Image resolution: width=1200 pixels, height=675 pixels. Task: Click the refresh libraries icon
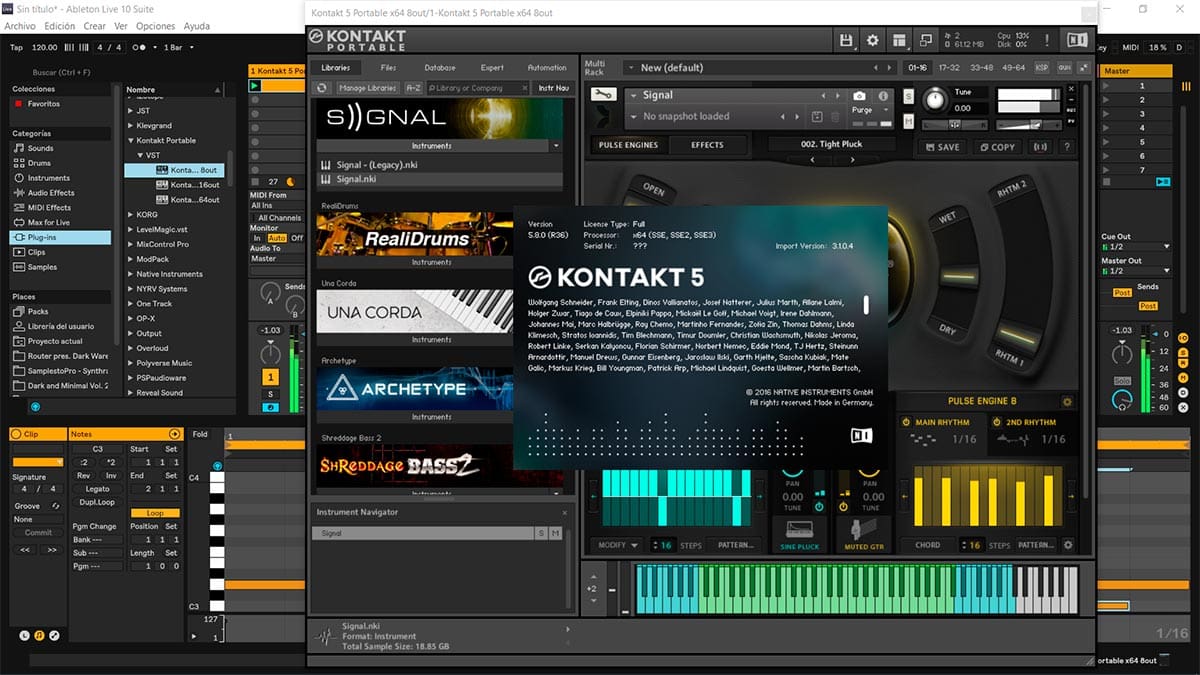click(x=322, y=88)
